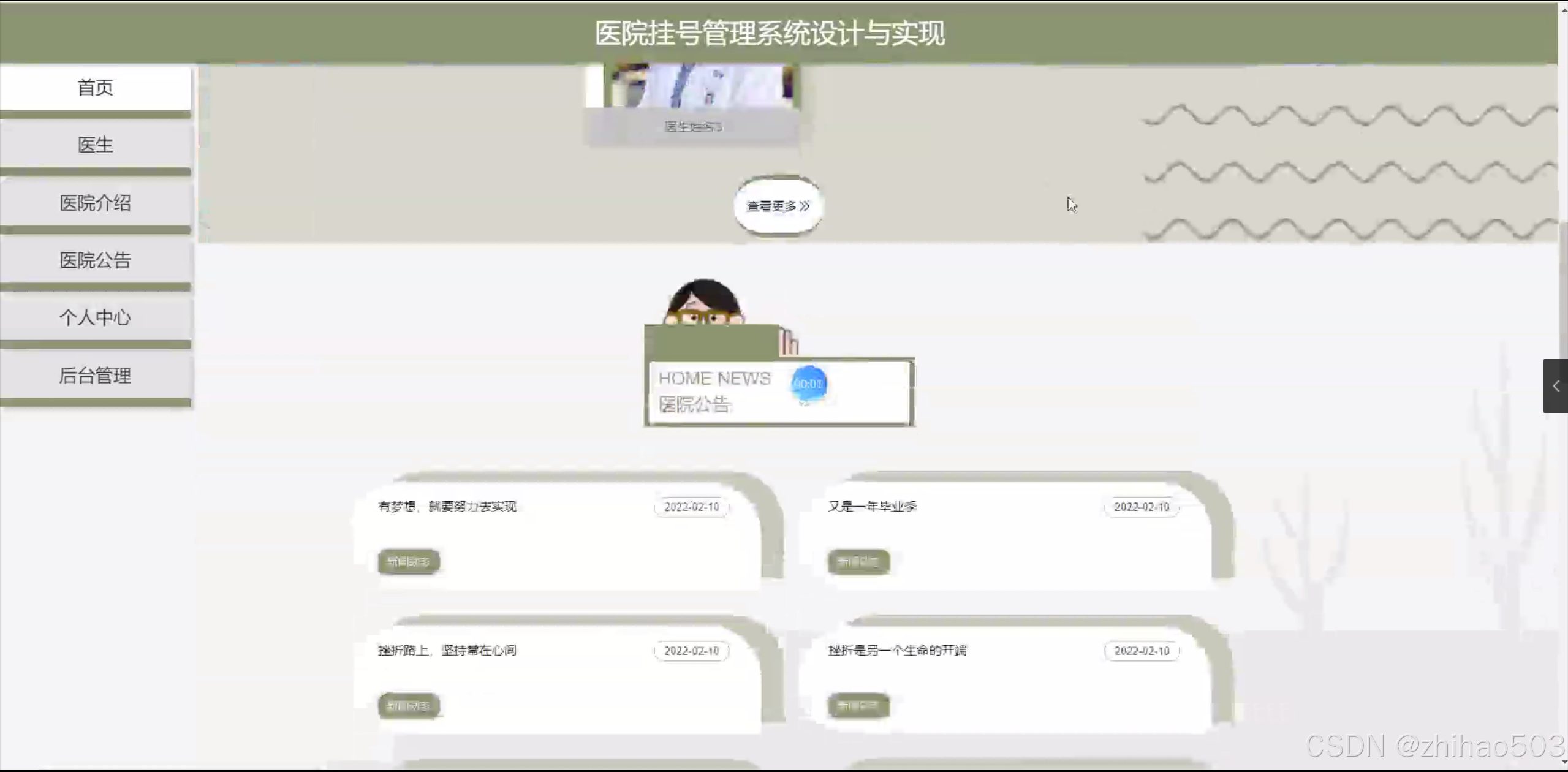The width and height of the screenshot is (1568, 772).
Task: Open announcement 挫折路上，坚持常在心间
Action: pos(447,651)
